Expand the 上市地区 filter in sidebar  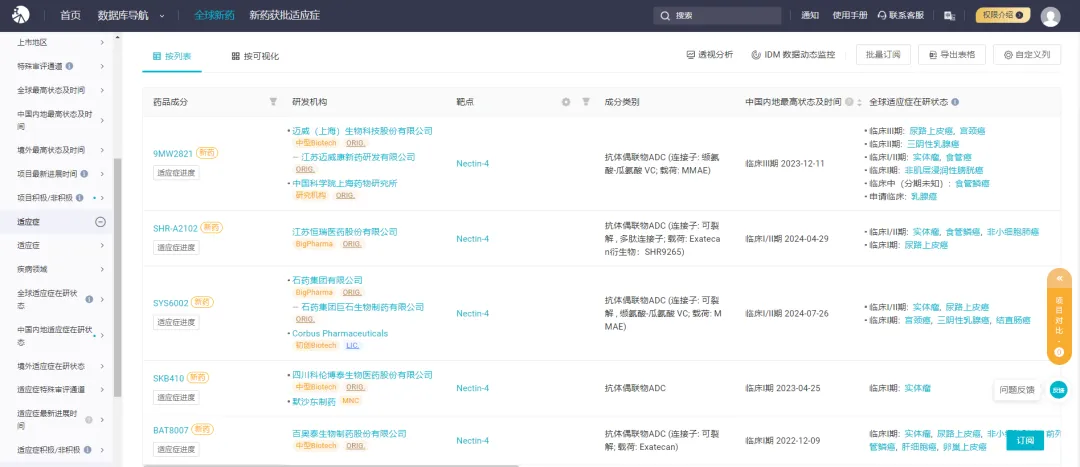tap(100, 42)
